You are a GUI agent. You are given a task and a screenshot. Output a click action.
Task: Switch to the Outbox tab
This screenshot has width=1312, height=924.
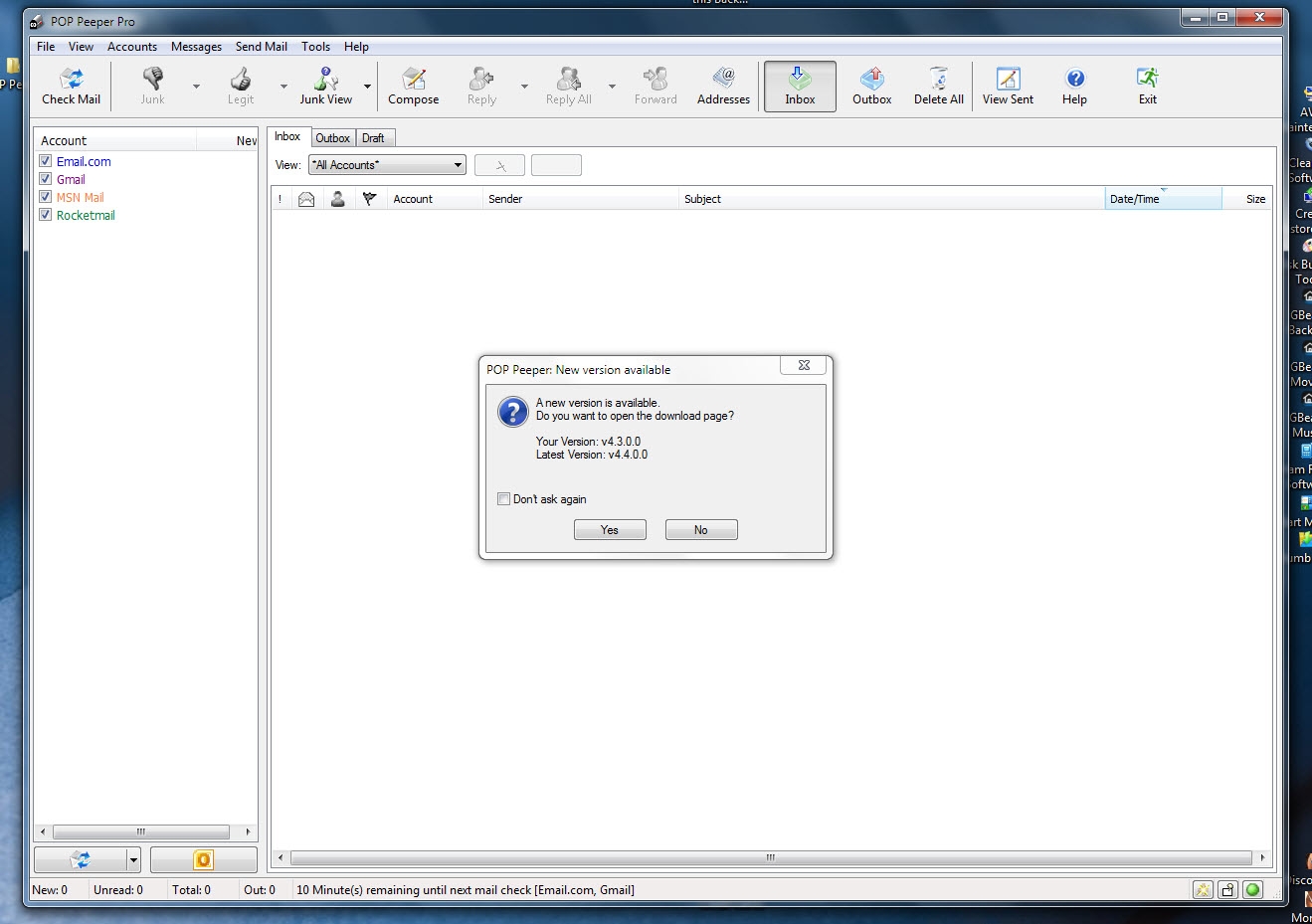point(332,138)
